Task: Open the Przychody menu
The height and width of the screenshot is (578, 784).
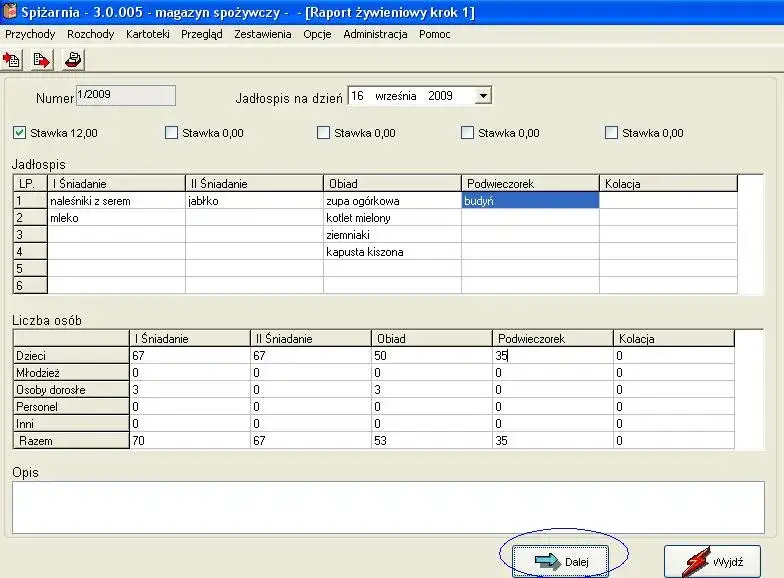Action: (x=30, y=34)
